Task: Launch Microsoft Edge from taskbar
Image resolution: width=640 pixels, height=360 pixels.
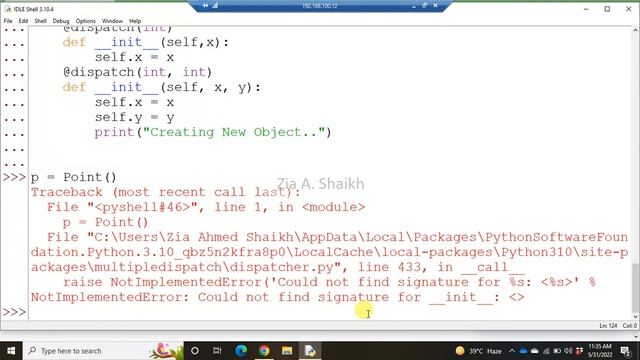Action: 241,351
